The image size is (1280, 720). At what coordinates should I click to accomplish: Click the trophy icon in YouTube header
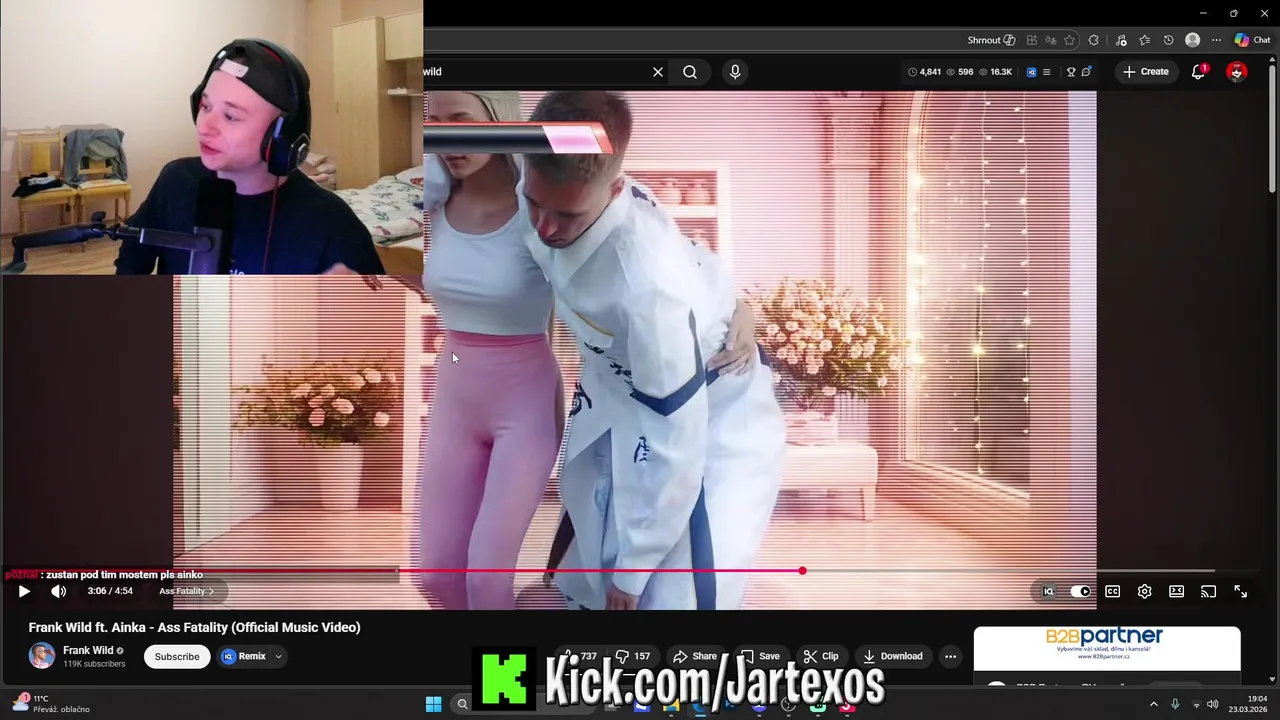pyautogui.click(x=1071, y=72)
